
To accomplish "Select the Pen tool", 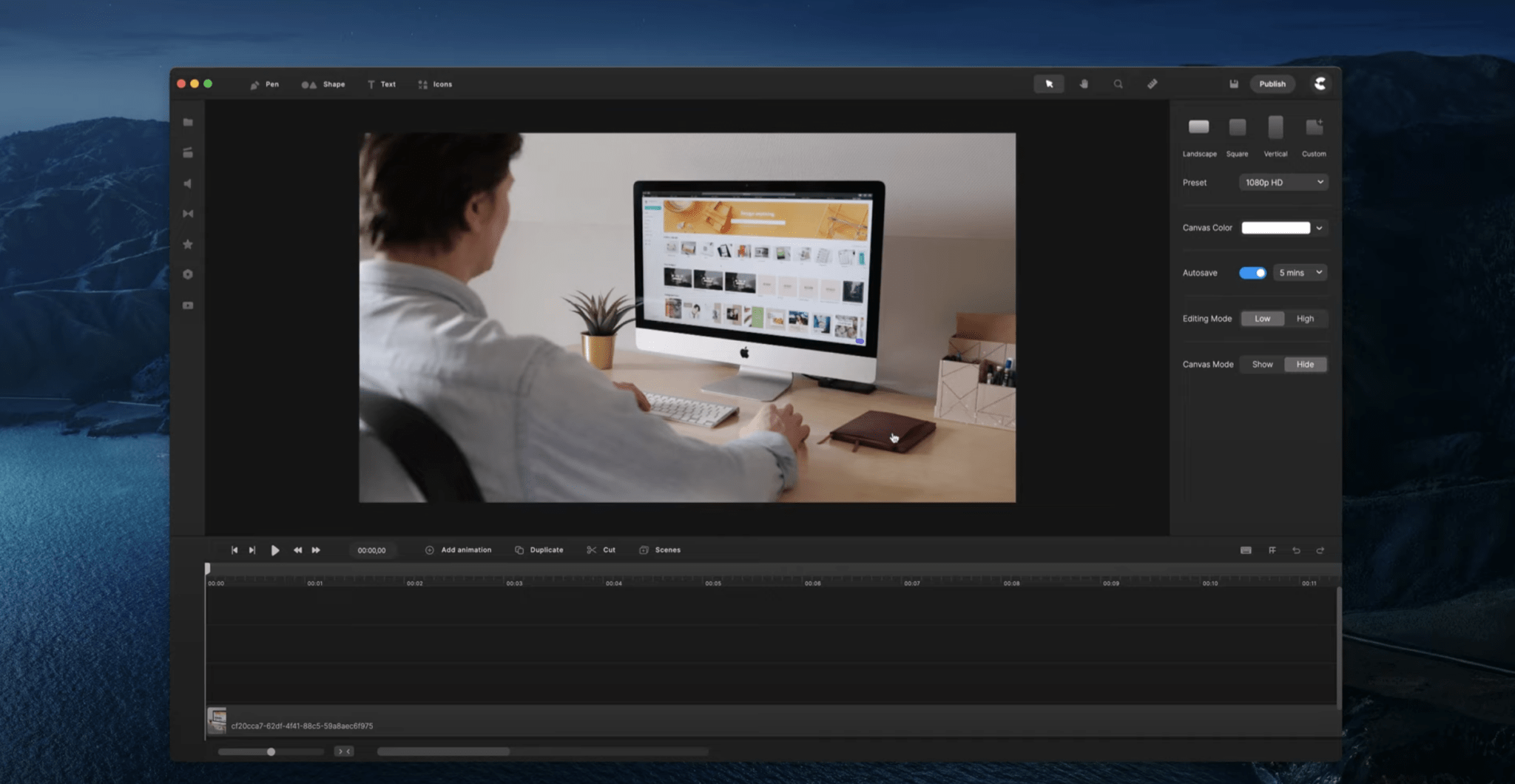I will click(x=265, y=84).
